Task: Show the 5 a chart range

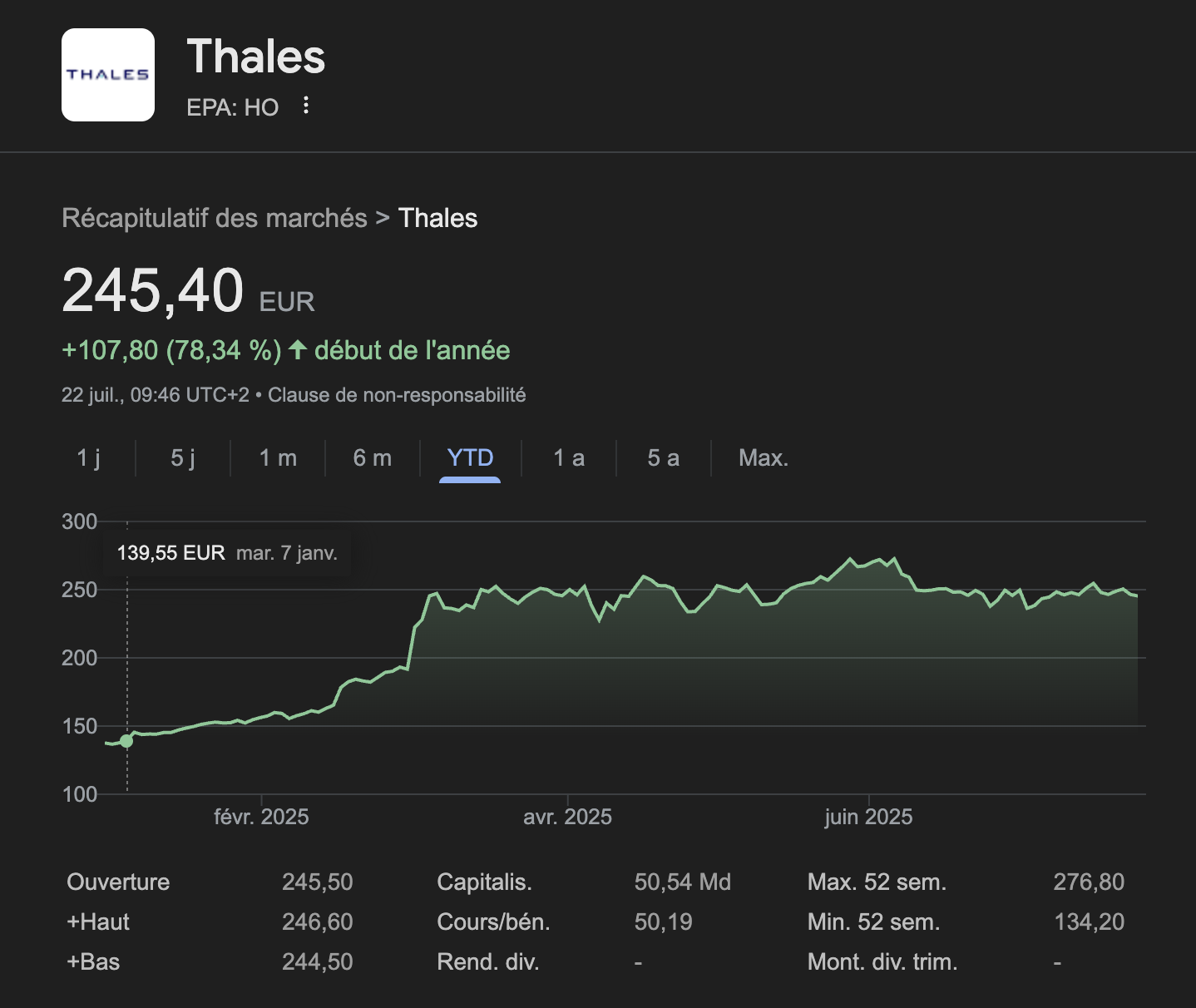Action: [x=663, y=458]
